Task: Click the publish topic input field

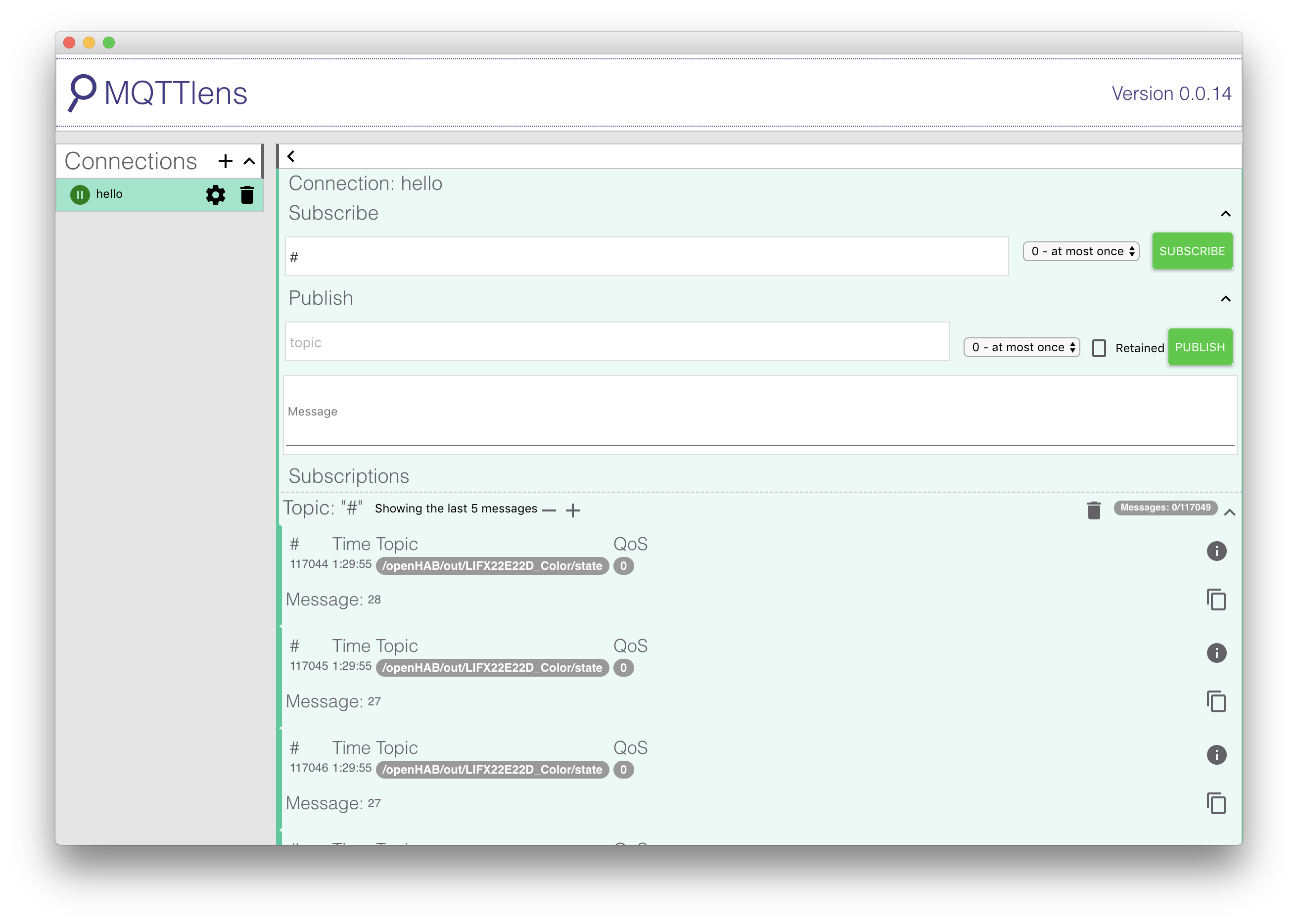Action: [x=617, y=342]
